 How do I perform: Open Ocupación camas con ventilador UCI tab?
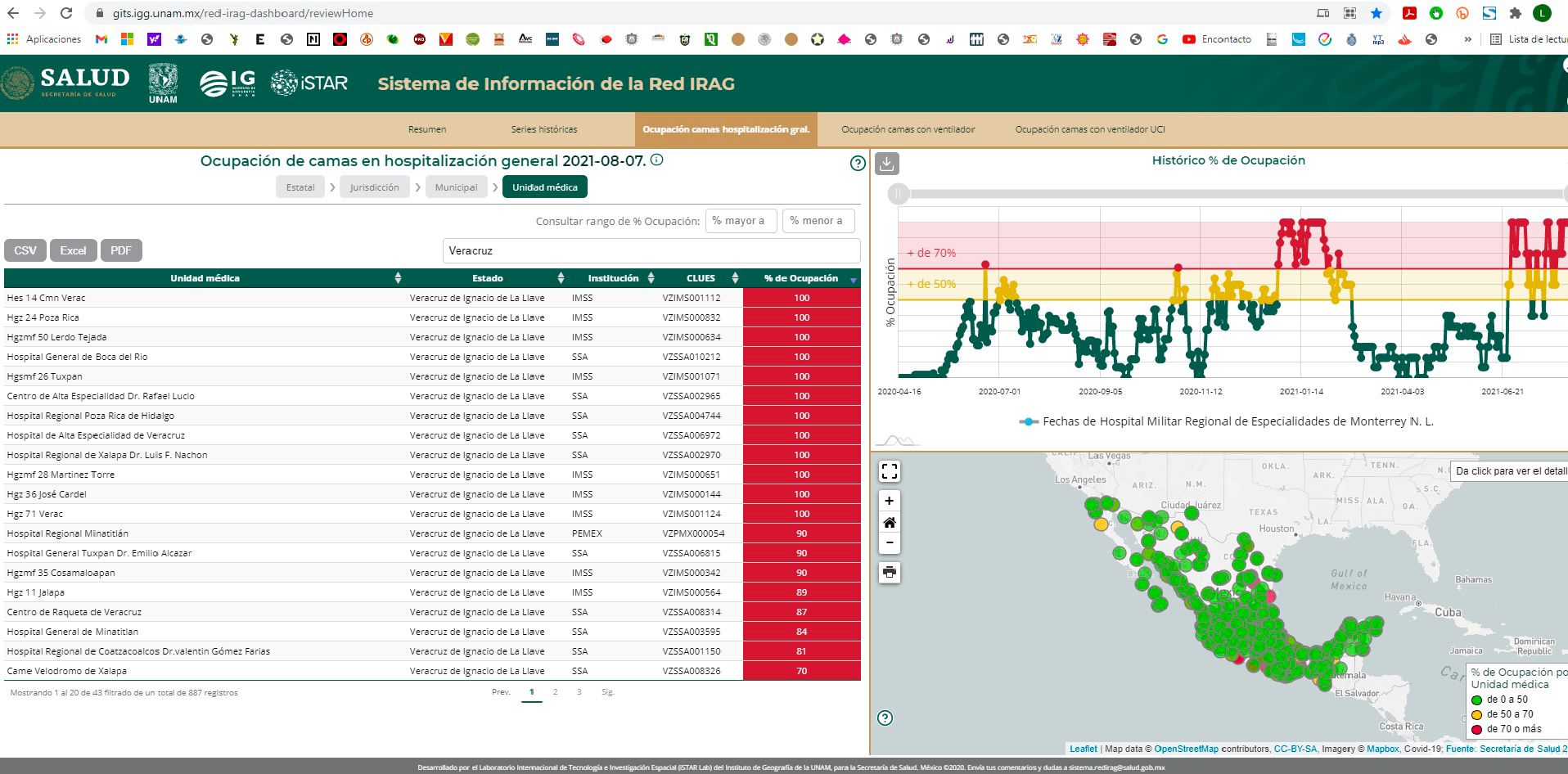click(x=1089, y=129)
